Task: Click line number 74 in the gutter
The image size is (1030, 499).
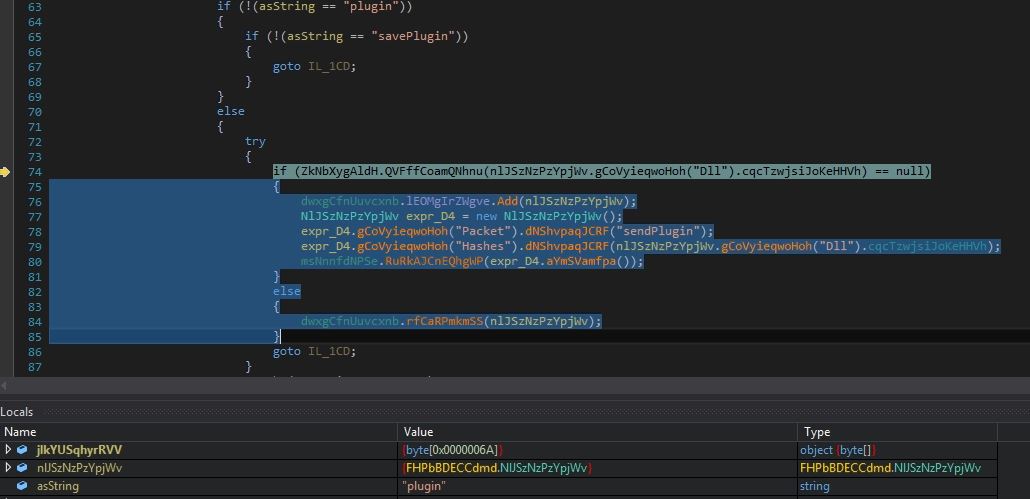Action: 35,172
